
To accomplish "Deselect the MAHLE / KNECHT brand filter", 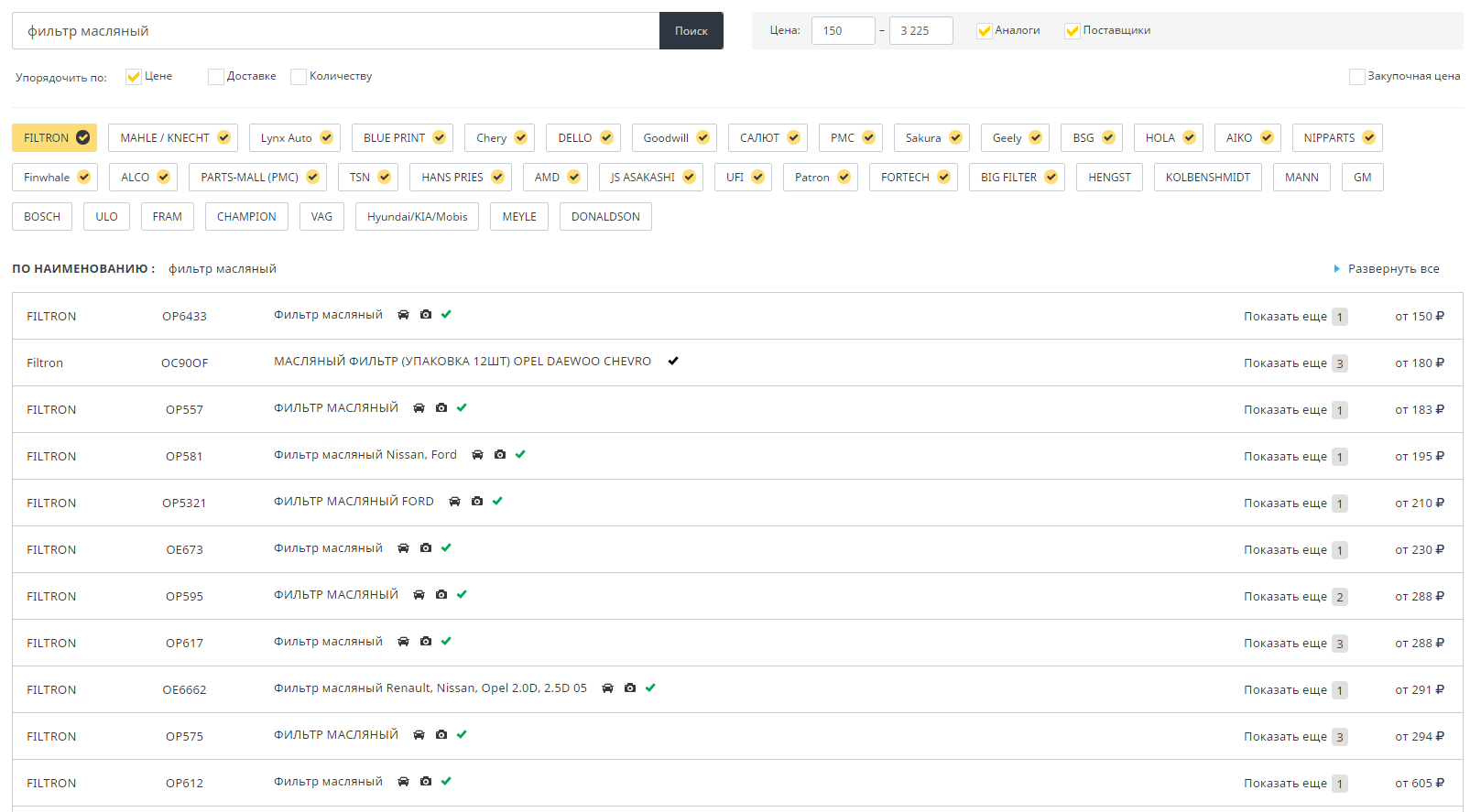I will [x=173, y=138].
